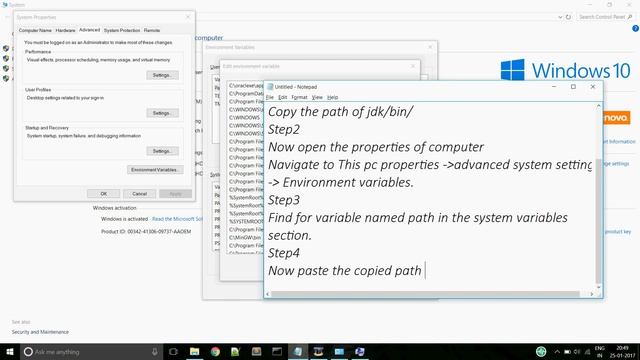Switch to Computer Name tab in System Properties

click(x=35, y=30)
